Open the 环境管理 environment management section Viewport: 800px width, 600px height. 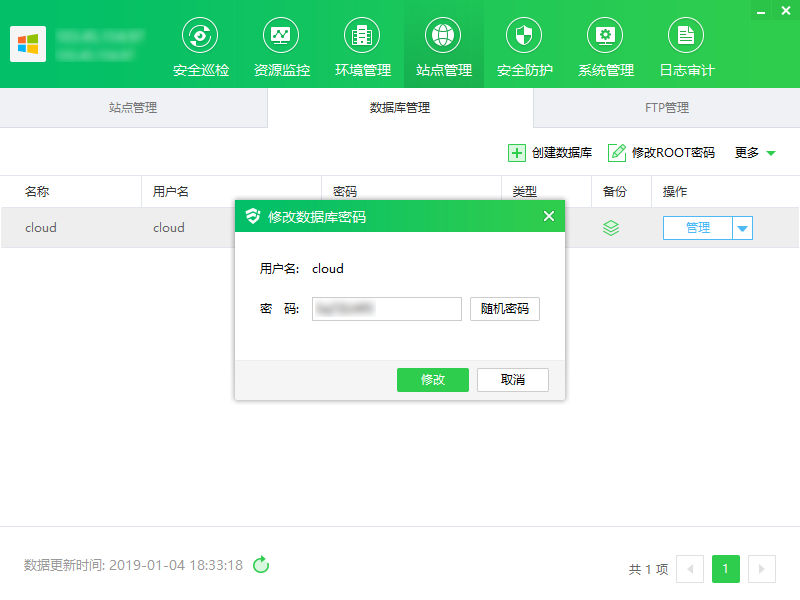pos(363,47)
